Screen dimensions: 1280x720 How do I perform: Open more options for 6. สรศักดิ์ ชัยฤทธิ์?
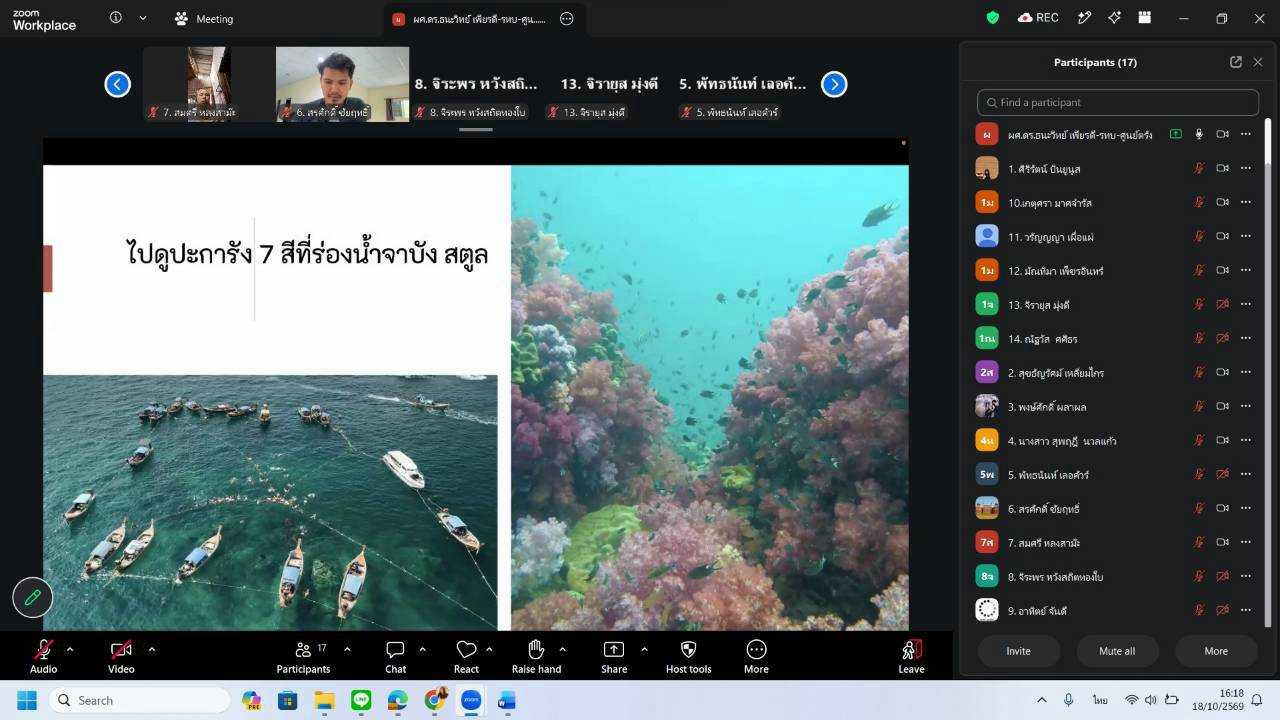(x=1246, y=509)
